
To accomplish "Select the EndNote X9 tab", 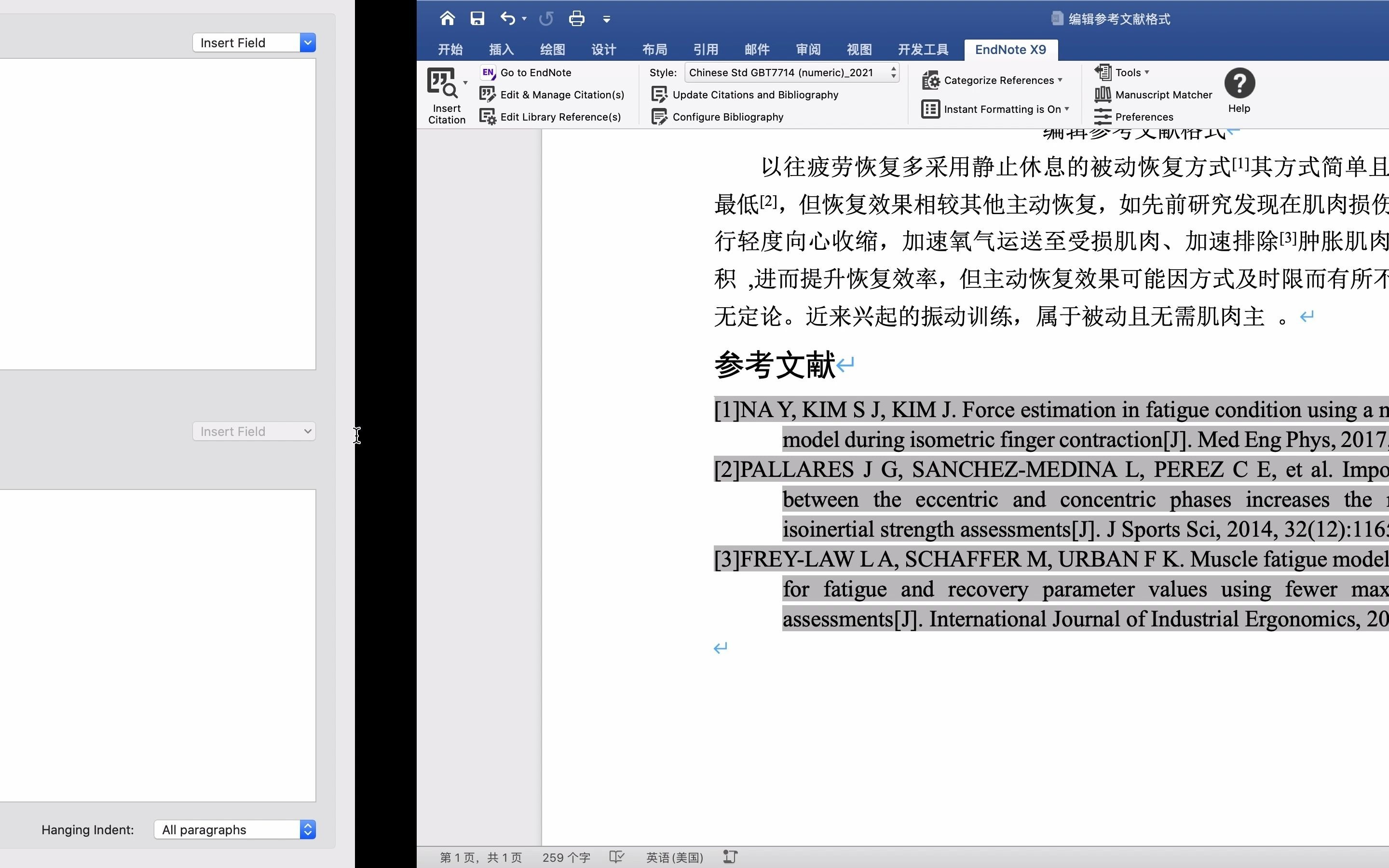I will pos(1010,49).
